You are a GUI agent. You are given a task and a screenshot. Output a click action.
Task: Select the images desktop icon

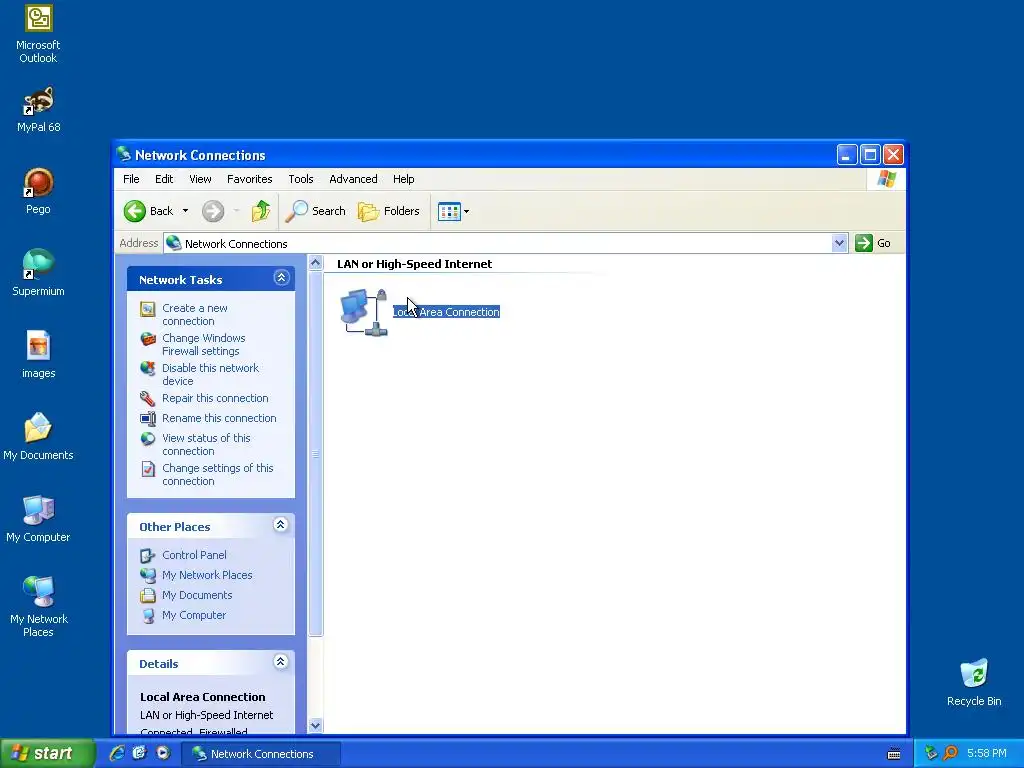(x=38, y=355)
